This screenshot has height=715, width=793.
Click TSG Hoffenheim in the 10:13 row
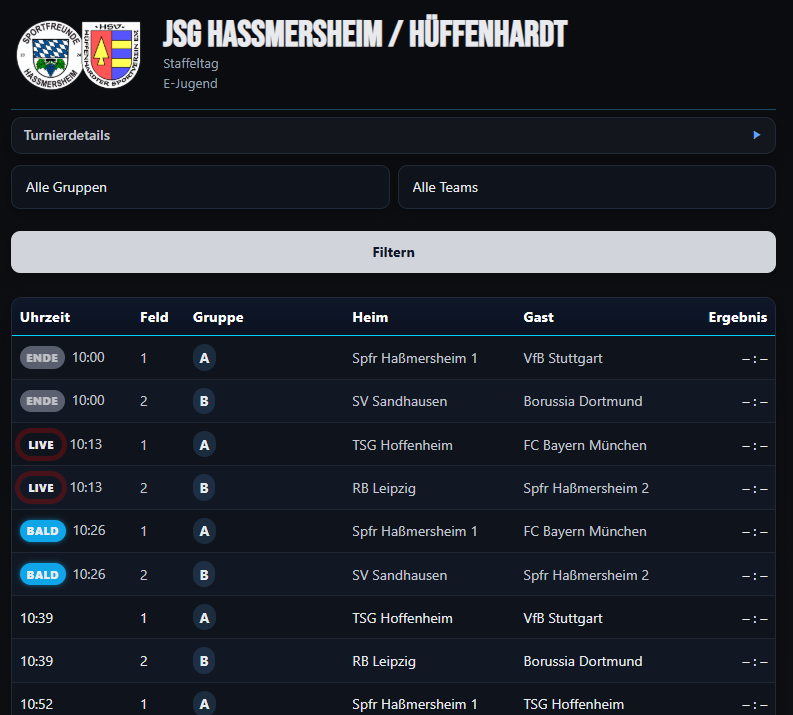tap(403, 445)
